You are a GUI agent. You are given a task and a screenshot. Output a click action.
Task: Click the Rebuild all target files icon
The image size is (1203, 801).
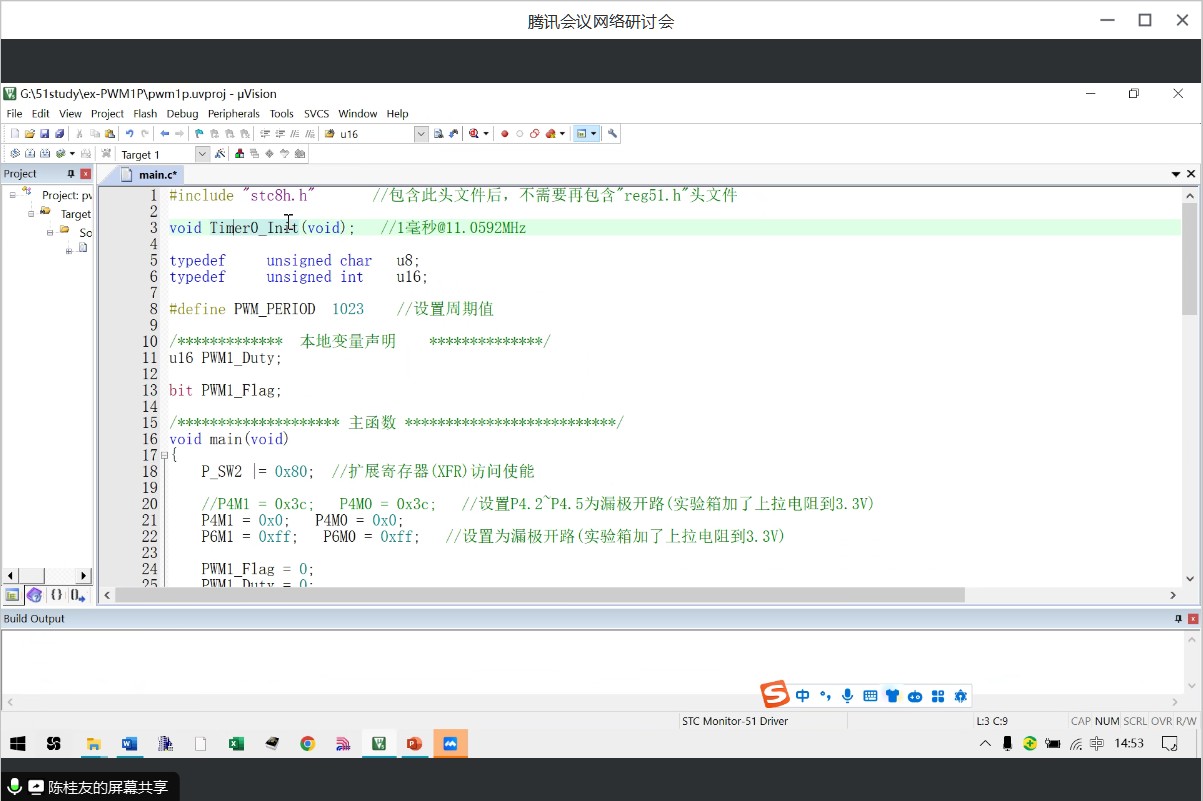[x=45, y=154]
